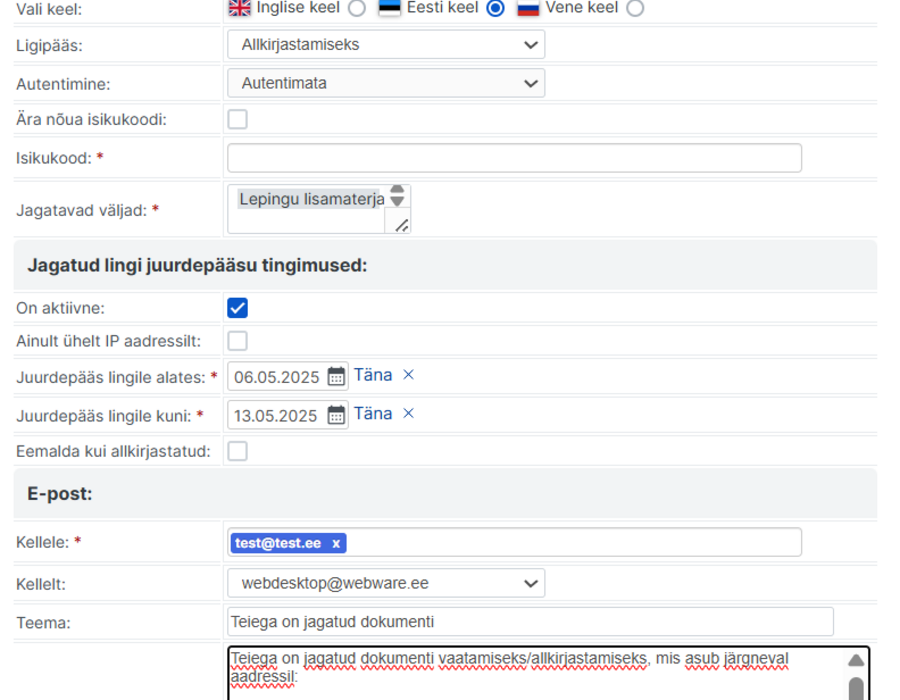Focus the Isikukood input field

(x=514, y=158)
